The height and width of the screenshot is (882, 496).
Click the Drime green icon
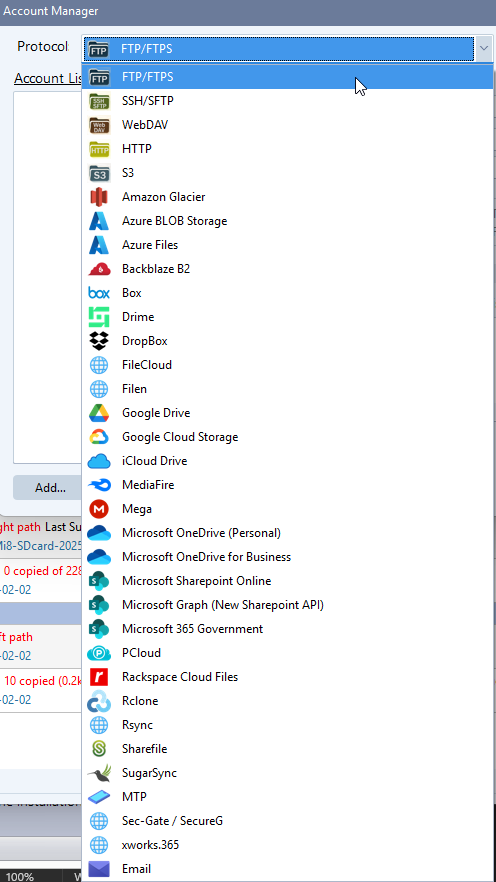pyautogui.click(x=99, y=317)
